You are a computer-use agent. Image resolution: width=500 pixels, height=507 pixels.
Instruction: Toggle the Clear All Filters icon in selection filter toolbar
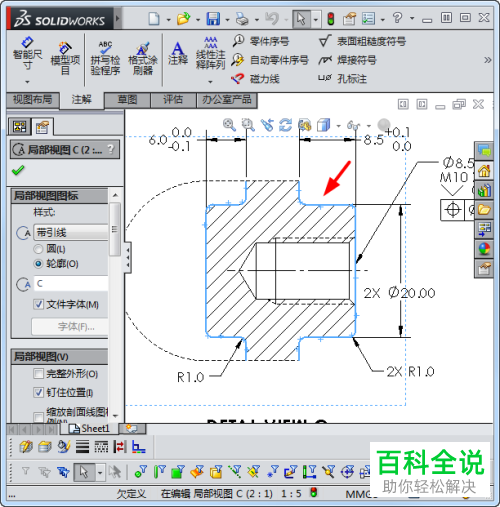44,472
